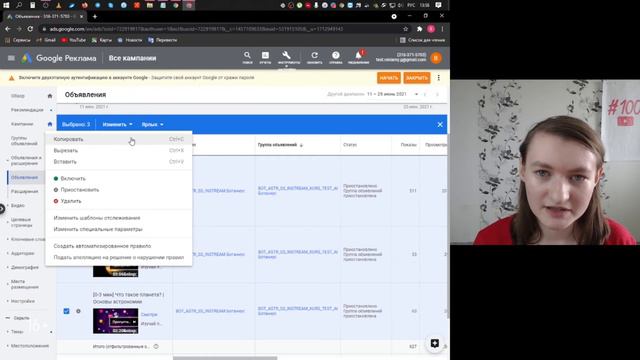Screen dimensions: 640x360
Task: Open the Windows action center
Action: click(x=438, y=5)
